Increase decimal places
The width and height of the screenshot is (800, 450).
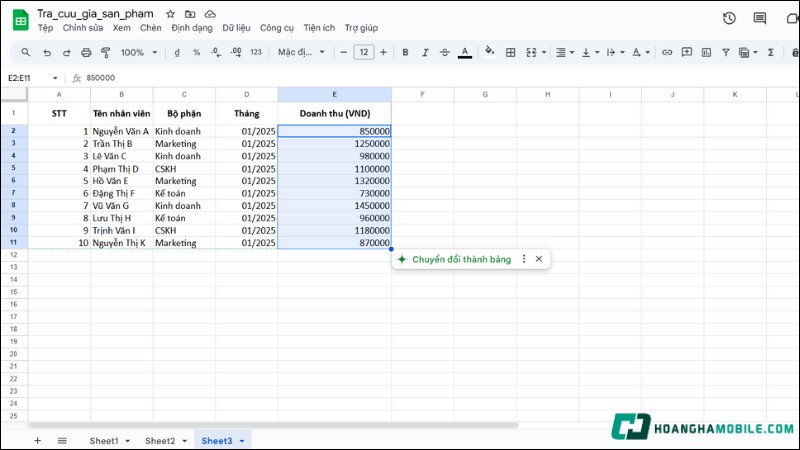click(x=236, y=52)
